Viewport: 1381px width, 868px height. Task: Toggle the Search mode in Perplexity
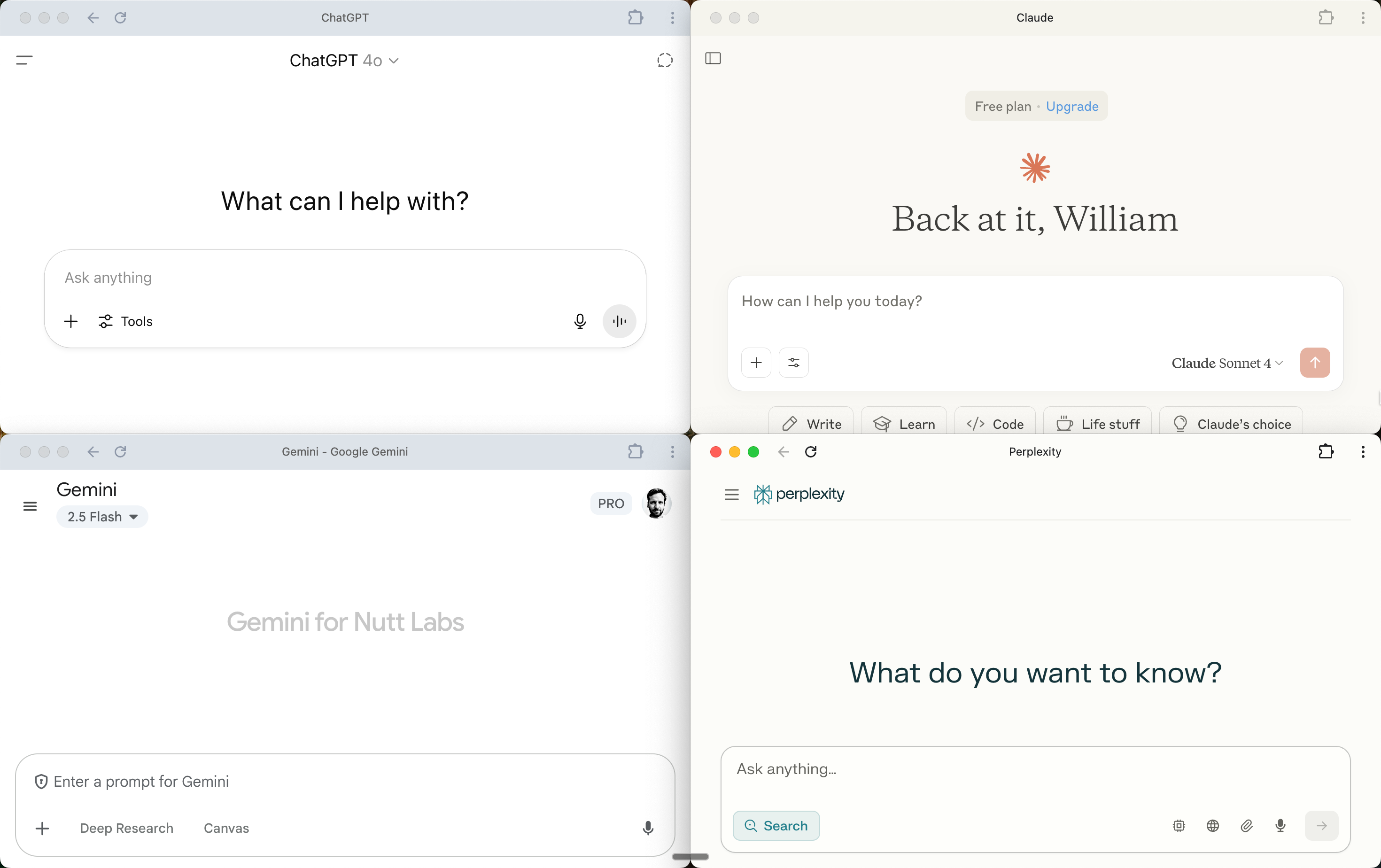click(x=776, y=826)
